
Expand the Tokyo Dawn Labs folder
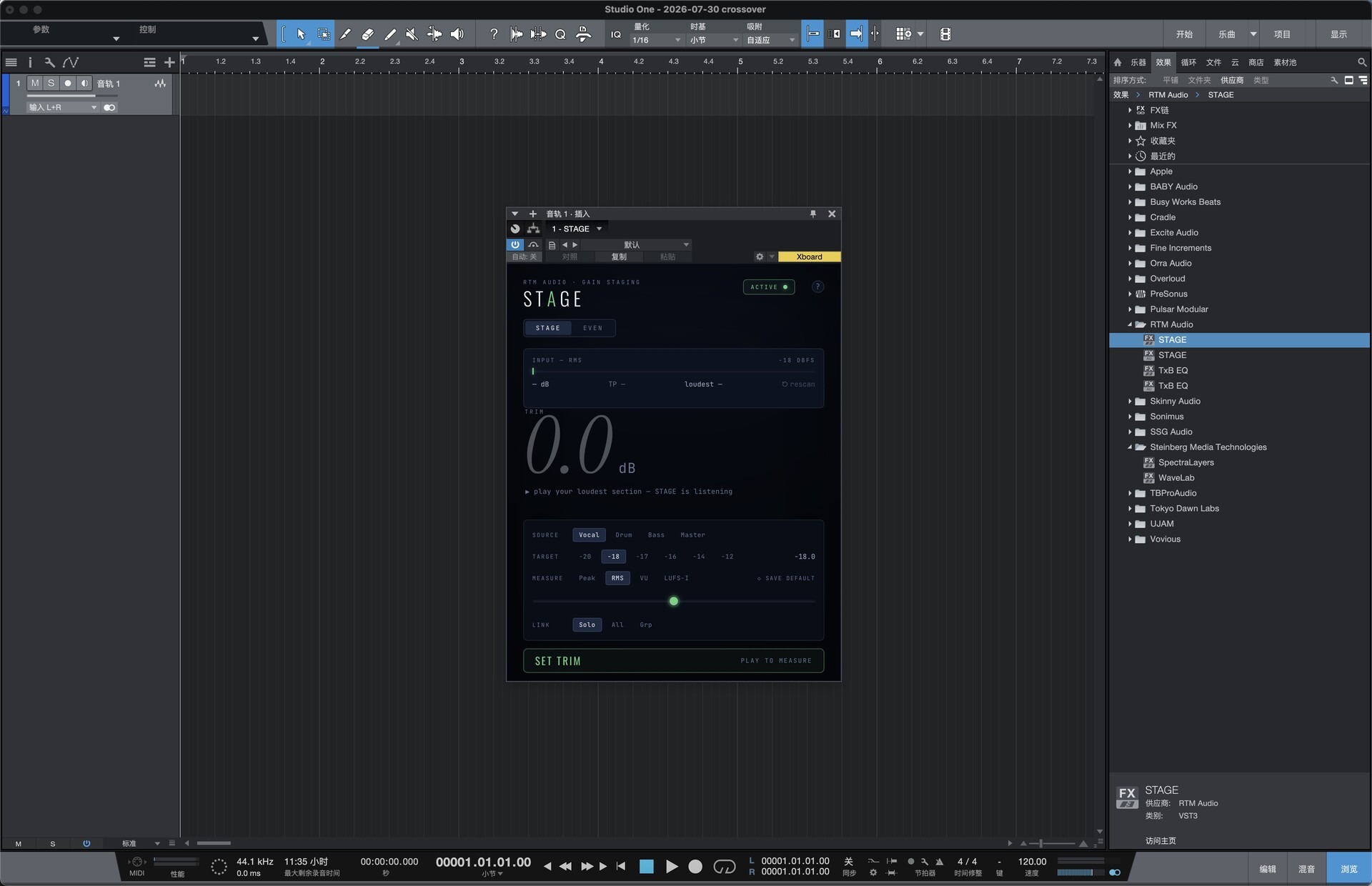click(1130, 509)
